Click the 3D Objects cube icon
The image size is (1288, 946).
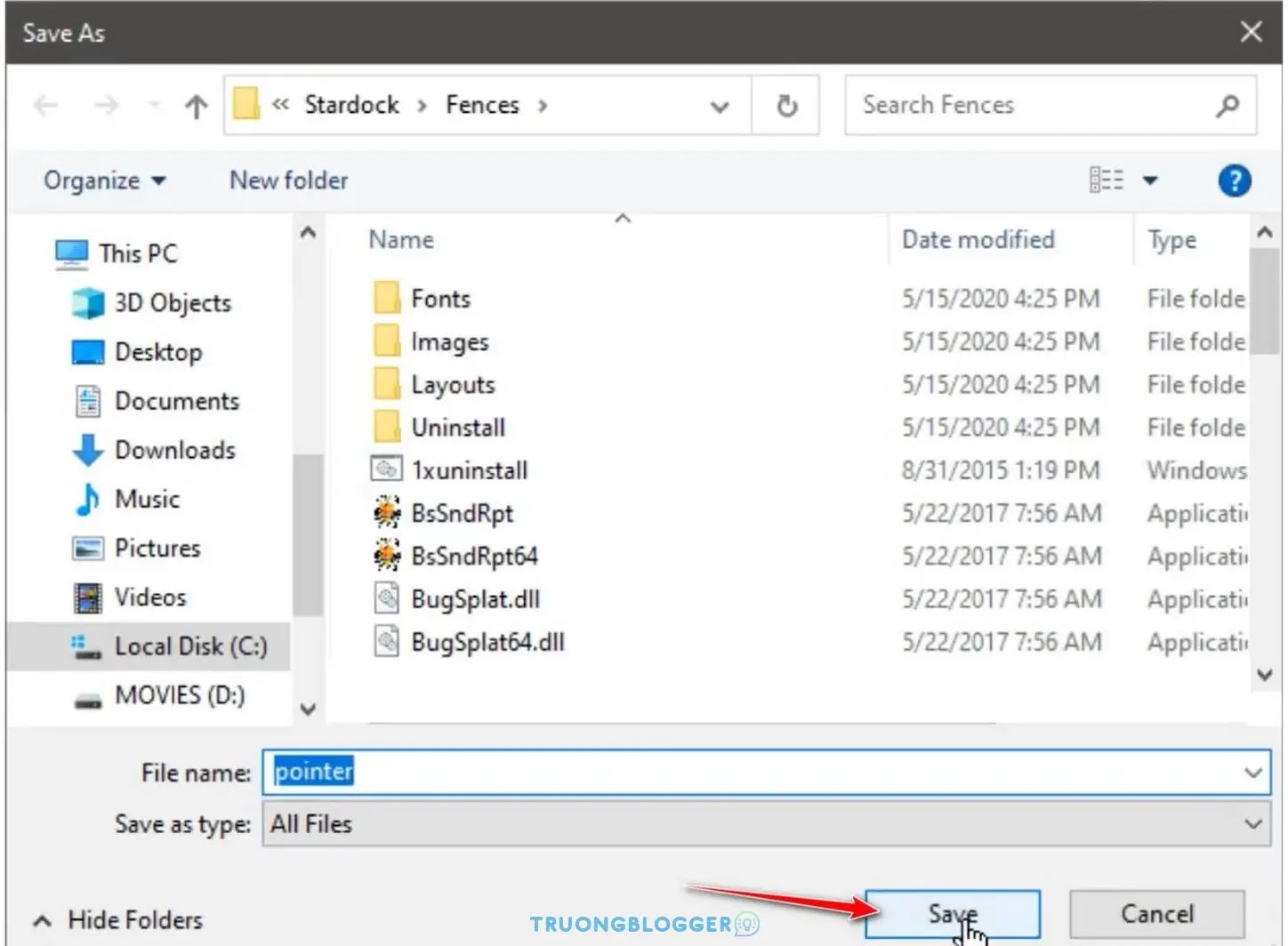[x=87, y=303]
